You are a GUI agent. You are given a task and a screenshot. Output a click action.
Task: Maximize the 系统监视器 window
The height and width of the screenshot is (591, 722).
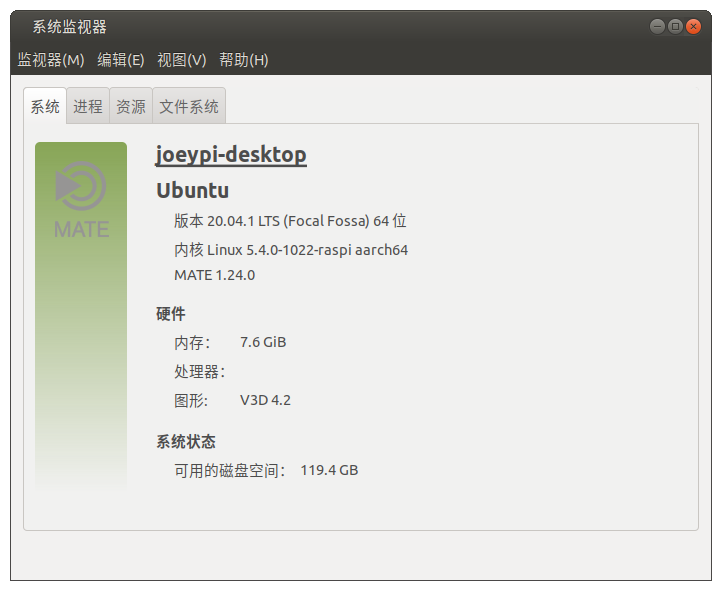(675, 27)
